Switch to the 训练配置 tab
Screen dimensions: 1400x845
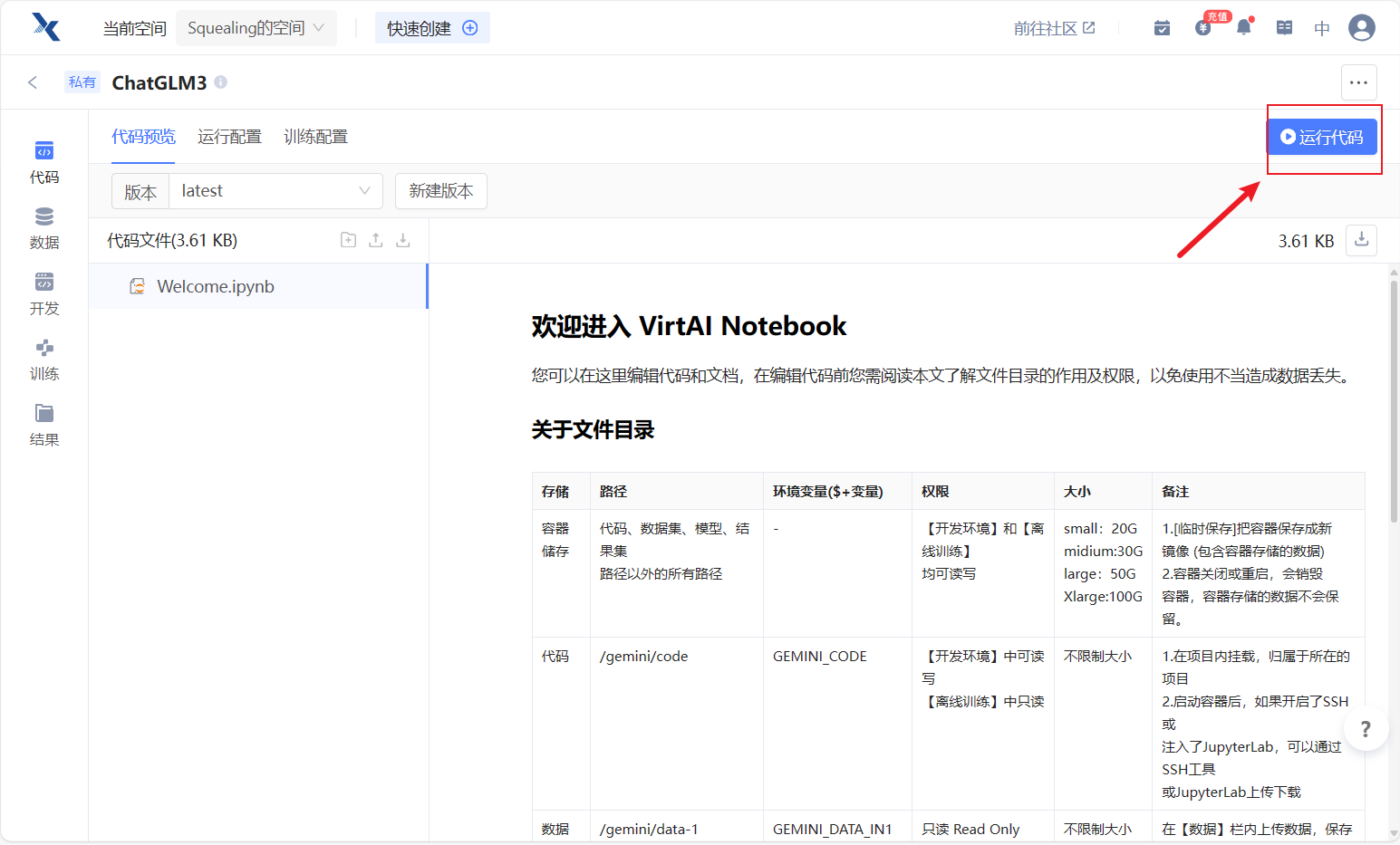pos(315,137)
